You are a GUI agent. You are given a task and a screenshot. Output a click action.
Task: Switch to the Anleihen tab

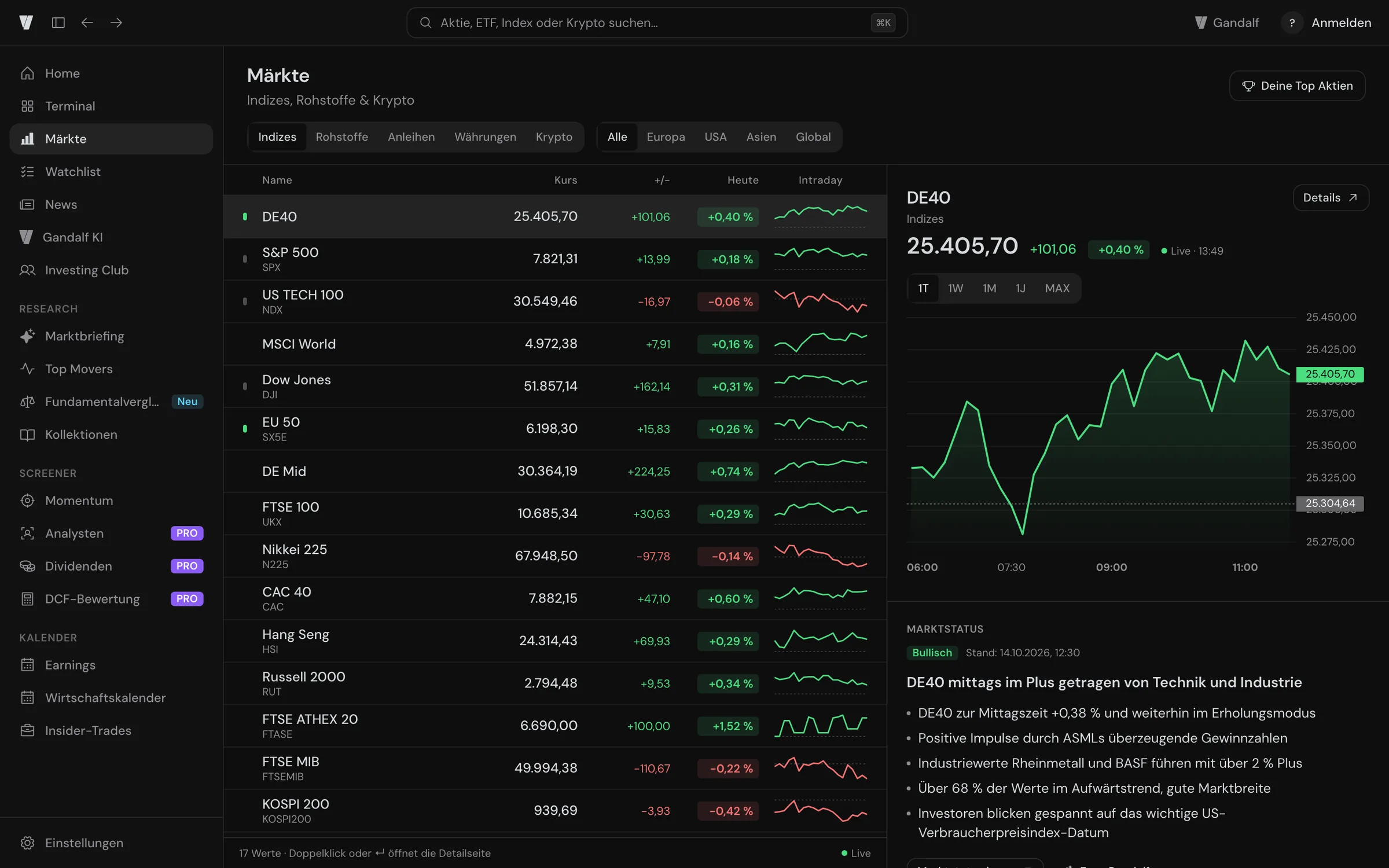411,137
